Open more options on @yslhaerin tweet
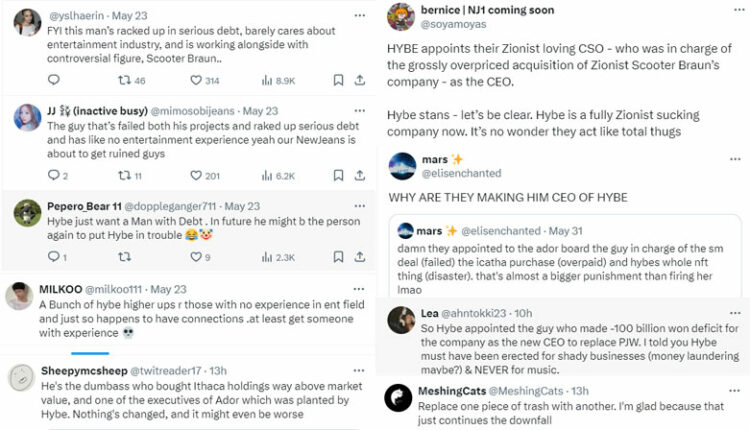The height and width of the screenshot is (430, 750). click(361, 16)
